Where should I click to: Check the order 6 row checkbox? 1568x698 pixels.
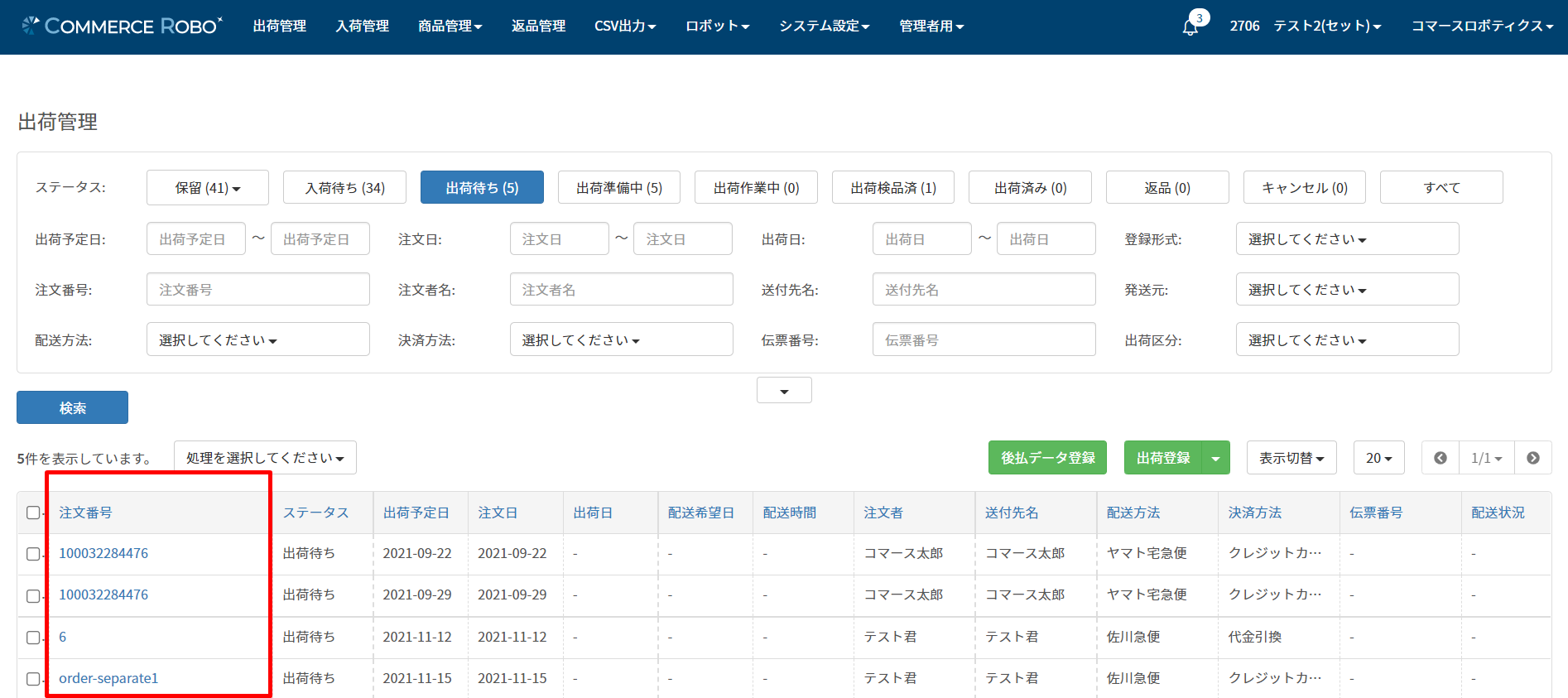pos(33,638)
